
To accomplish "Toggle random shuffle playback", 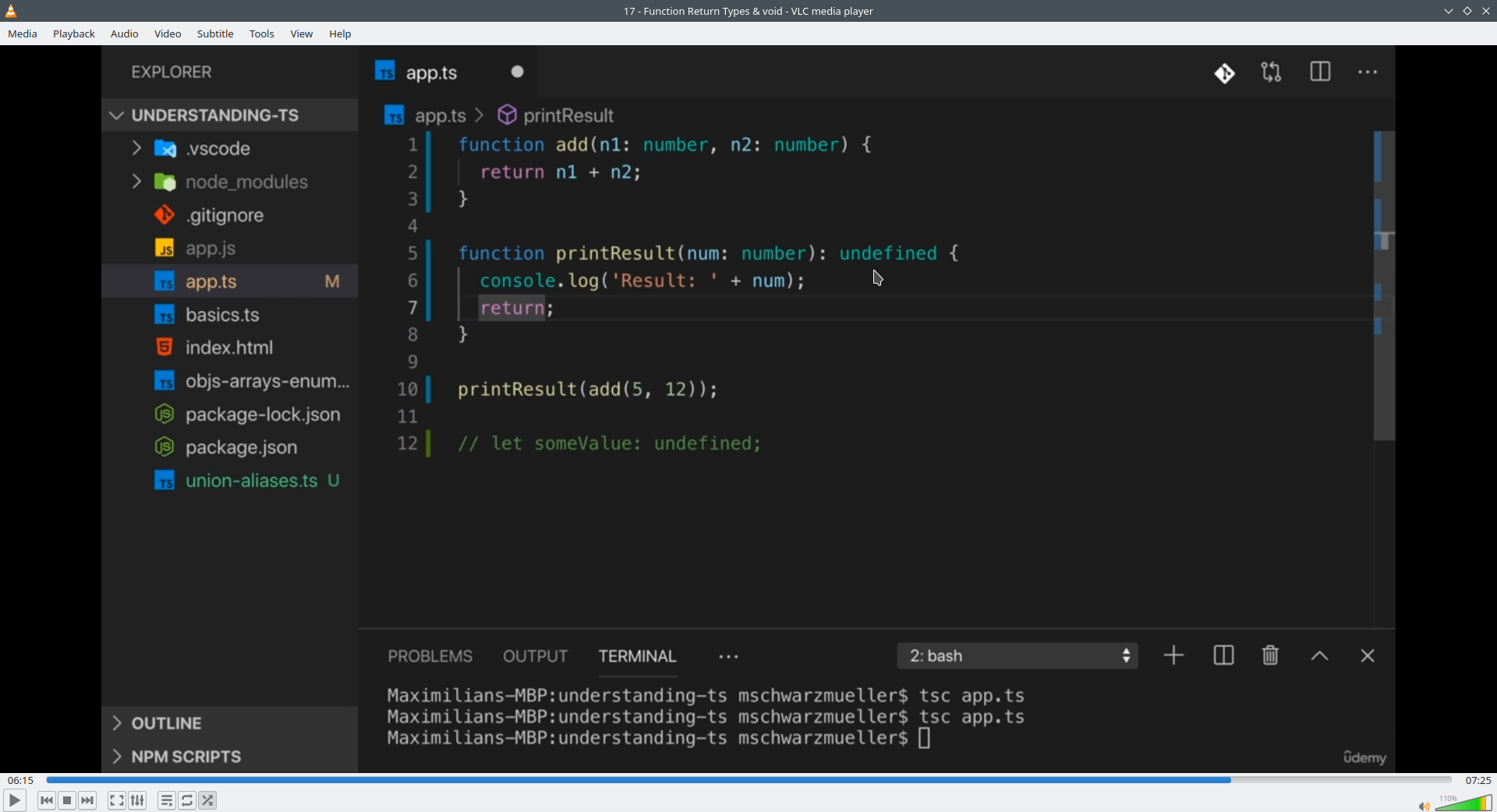I will (x=208, y=800).
